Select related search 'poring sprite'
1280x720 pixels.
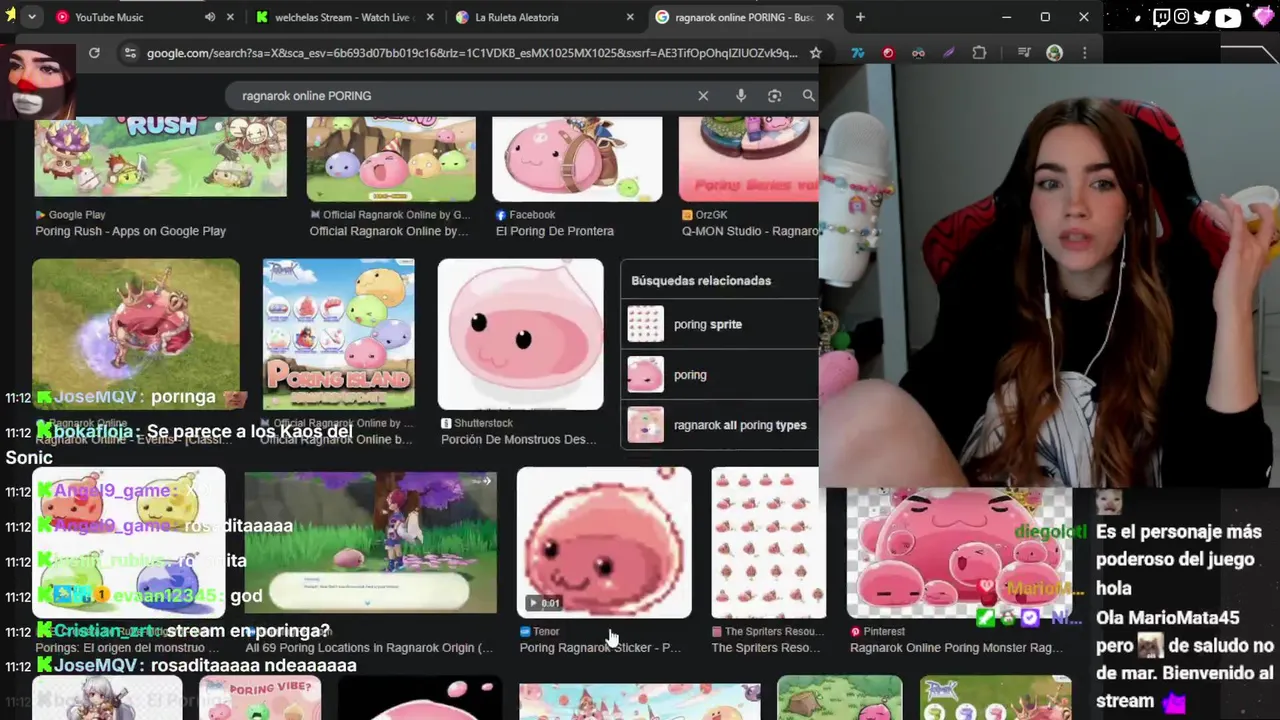(x=719, y=324)
